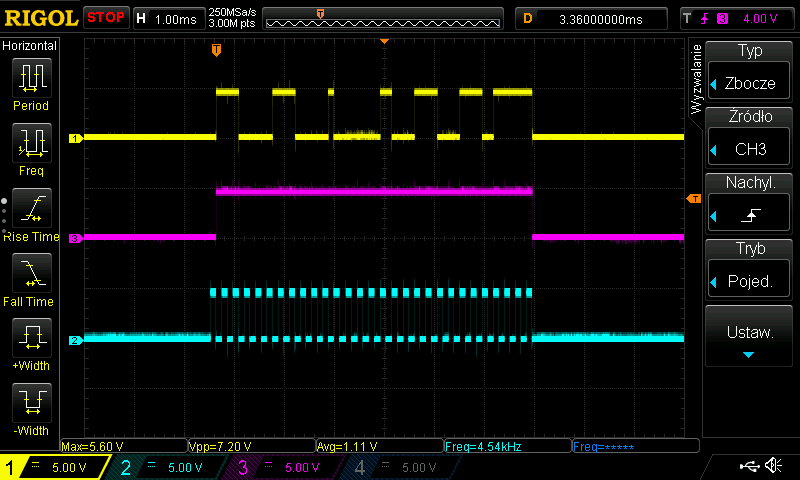
Task: Click the trigger level 4.00 V readout
Action: click(760, 19)
